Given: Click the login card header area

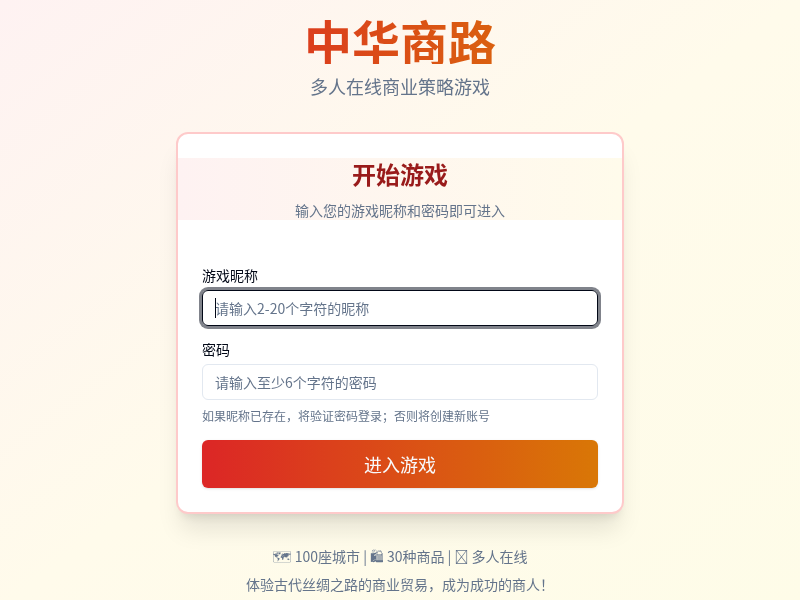Looking at the screenshot, I should point(400,190).
